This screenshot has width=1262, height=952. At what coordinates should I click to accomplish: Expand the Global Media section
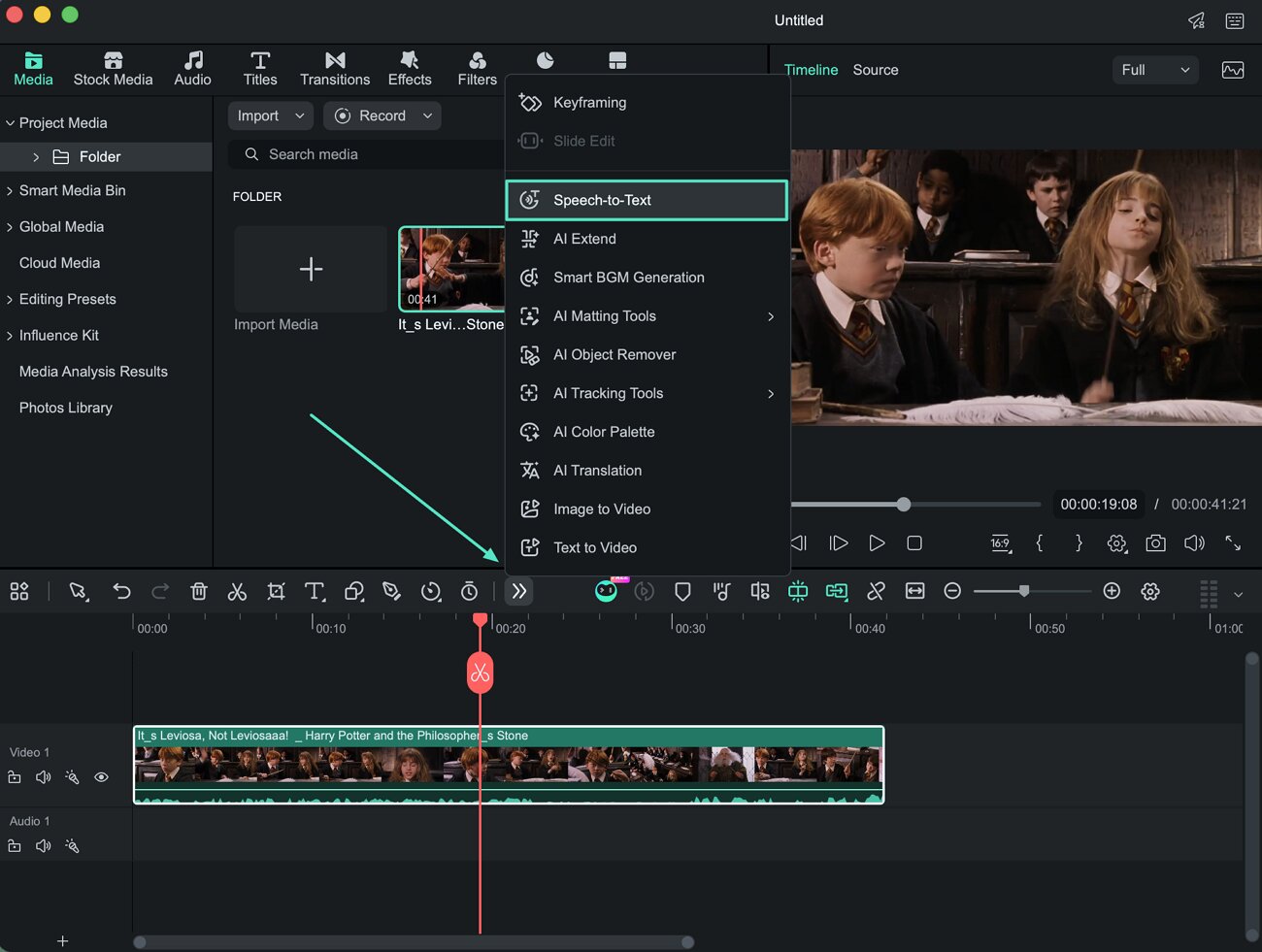pyautogui.click(x=10, y=227)
